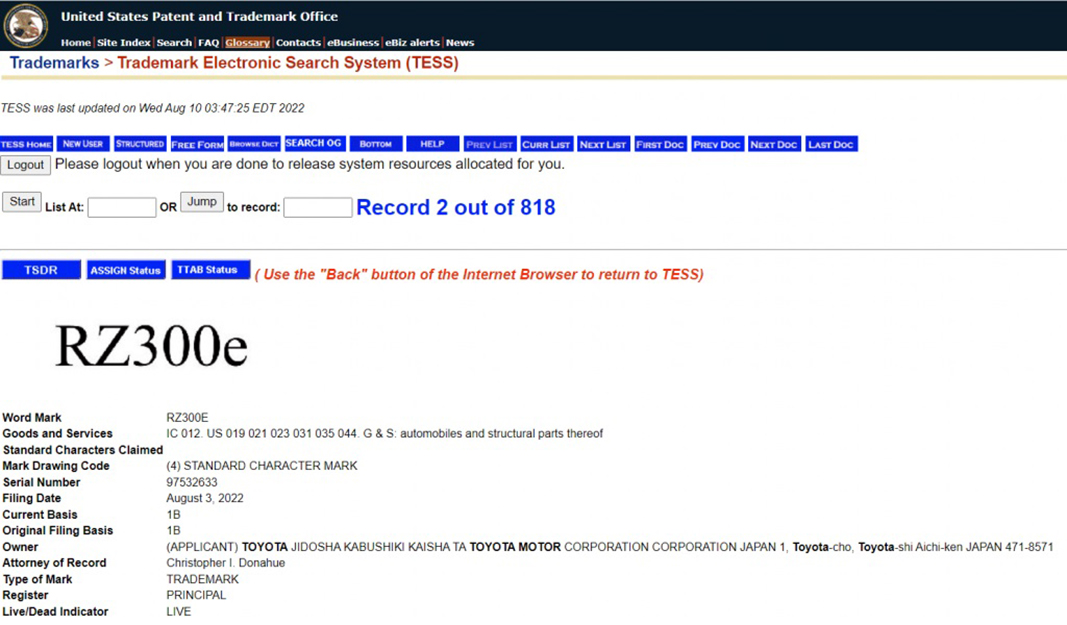Go to Last Doc button
Viewport: 1067px width, 625px height.
[831, 144]
